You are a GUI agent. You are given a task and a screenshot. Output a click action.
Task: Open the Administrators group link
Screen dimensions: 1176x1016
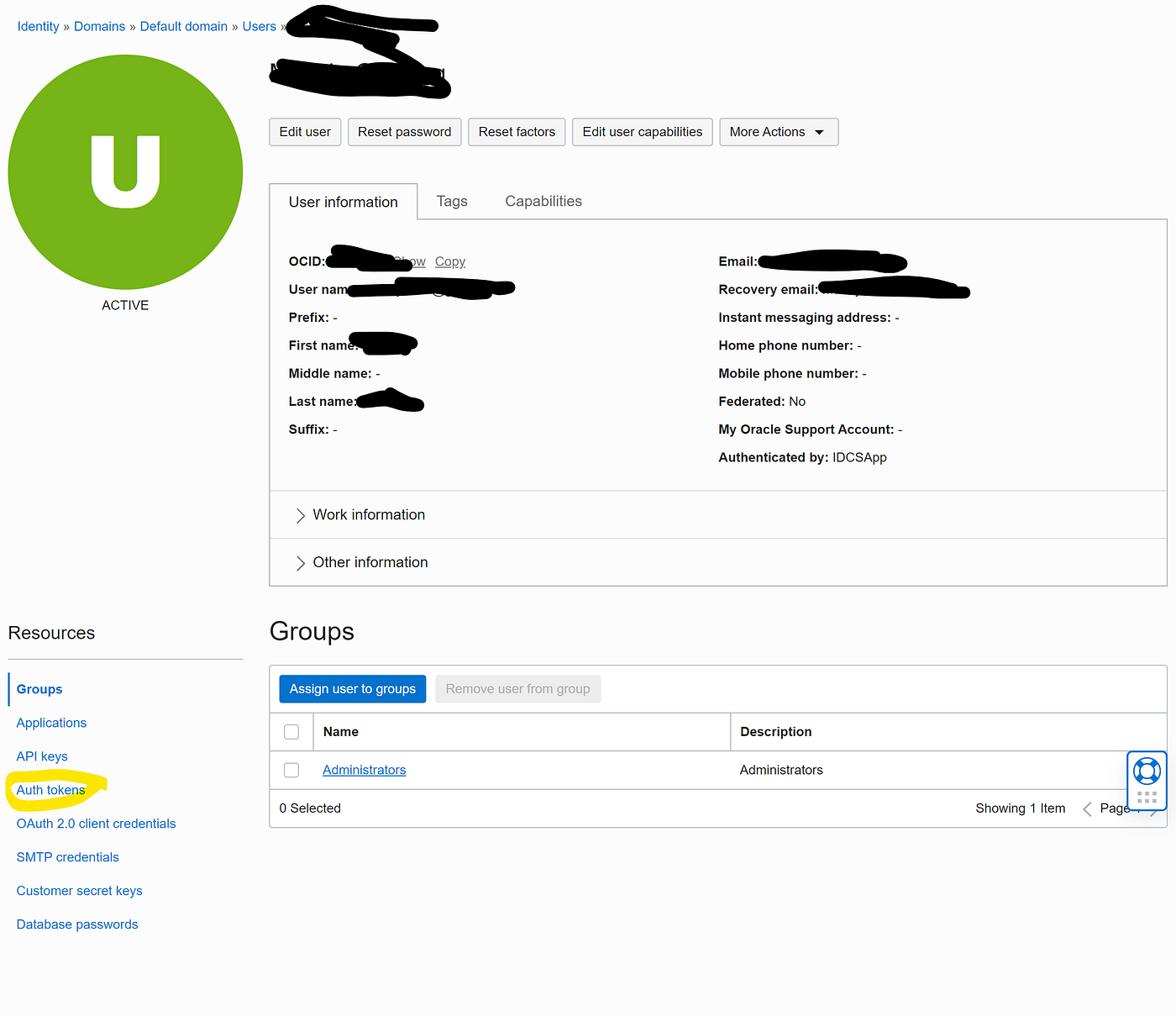365,770
